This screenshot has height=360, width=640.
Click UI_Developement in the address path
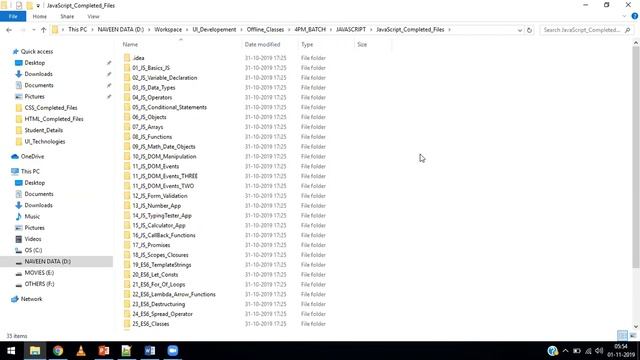214,29
